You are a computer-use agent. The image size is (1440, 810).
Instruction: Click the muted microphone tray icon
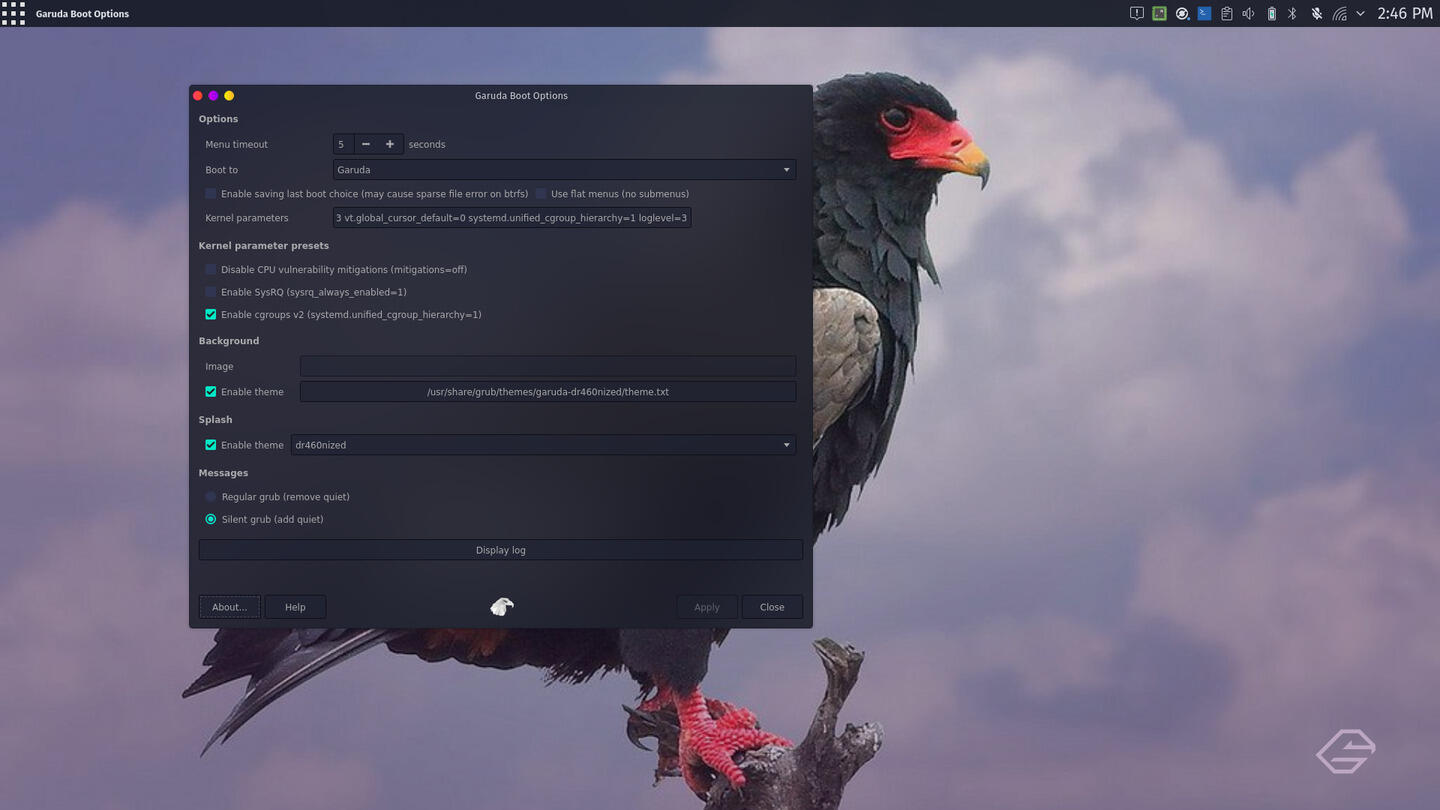point(1316,13)
